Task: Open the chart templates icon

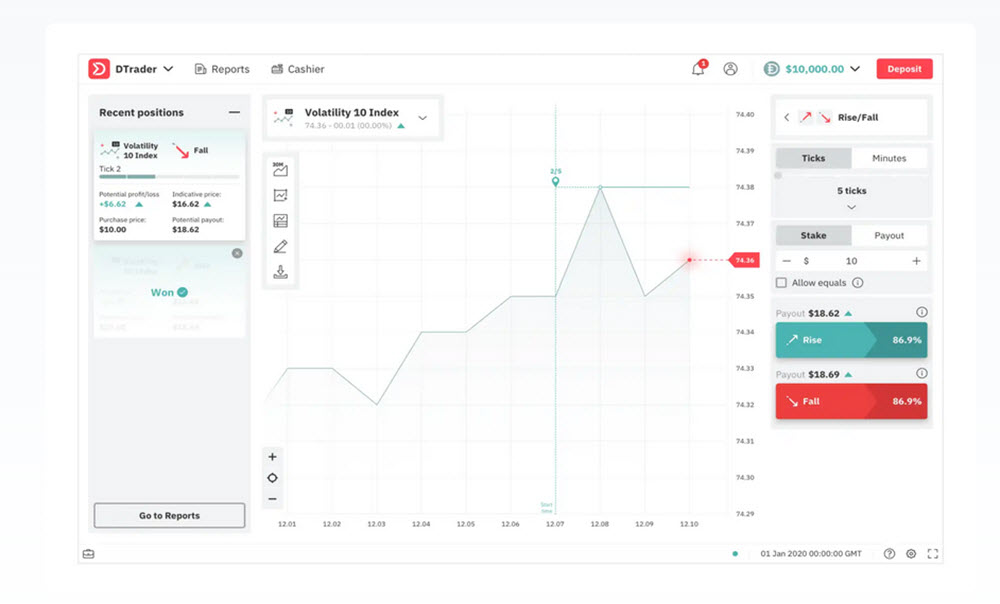Action: tap(280, 221)
